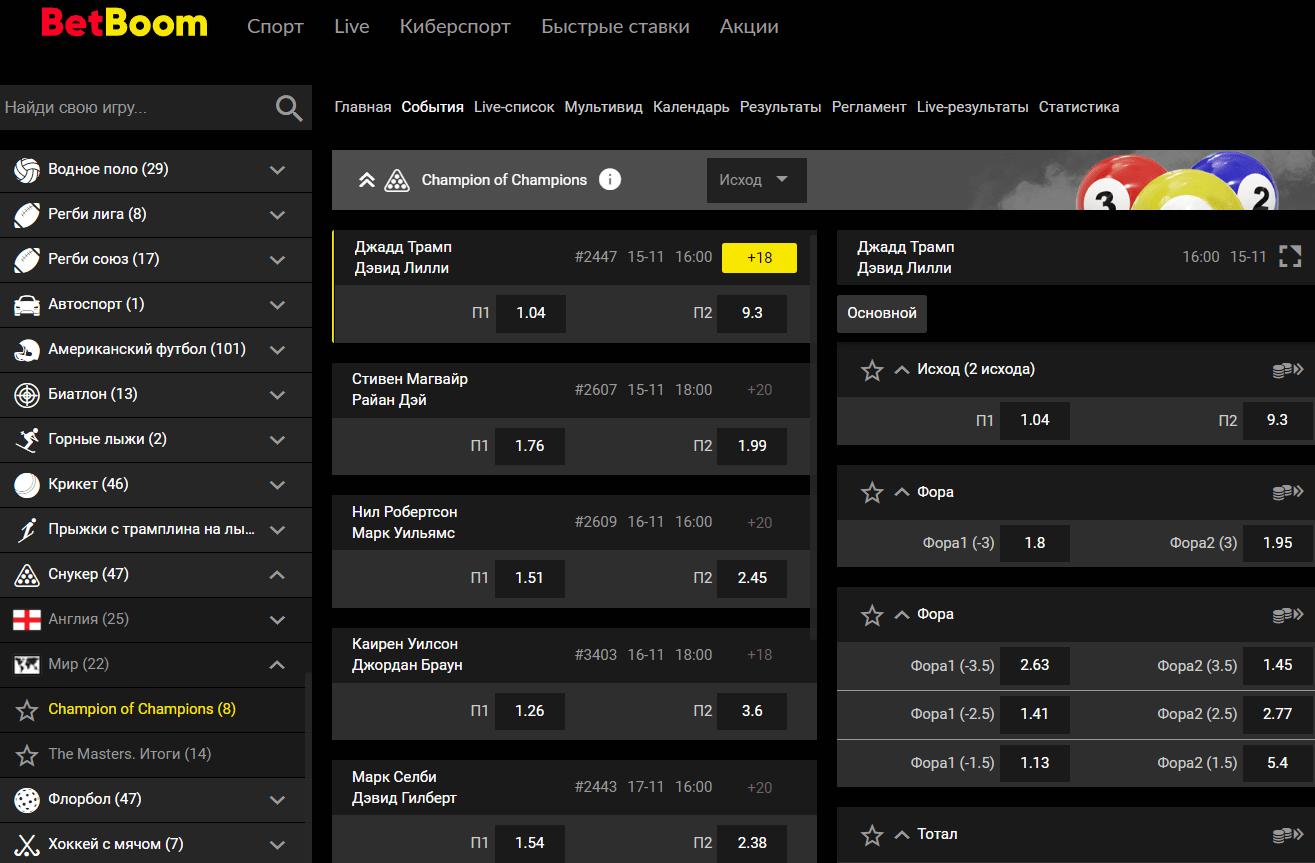Click the search magnifier icon

tap(289, 108)
